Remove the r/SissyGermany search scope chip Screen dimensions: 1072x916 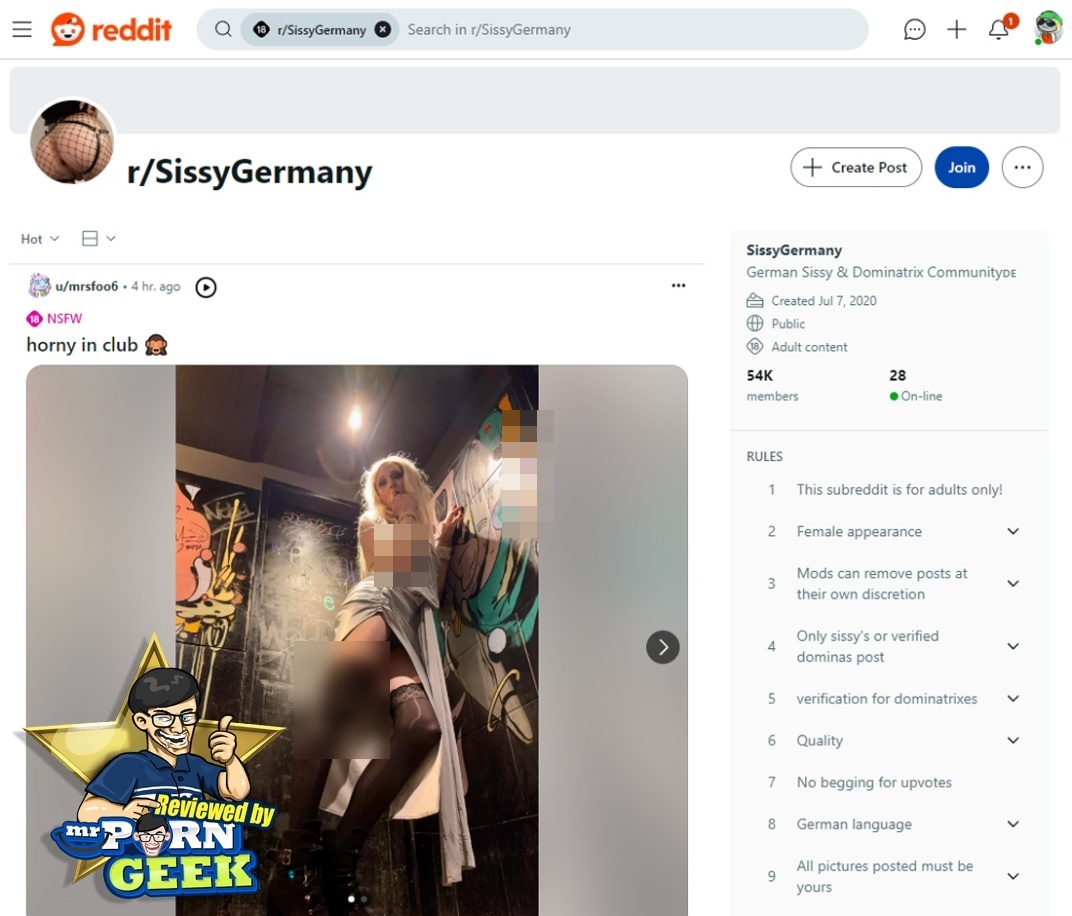(383, 29)
